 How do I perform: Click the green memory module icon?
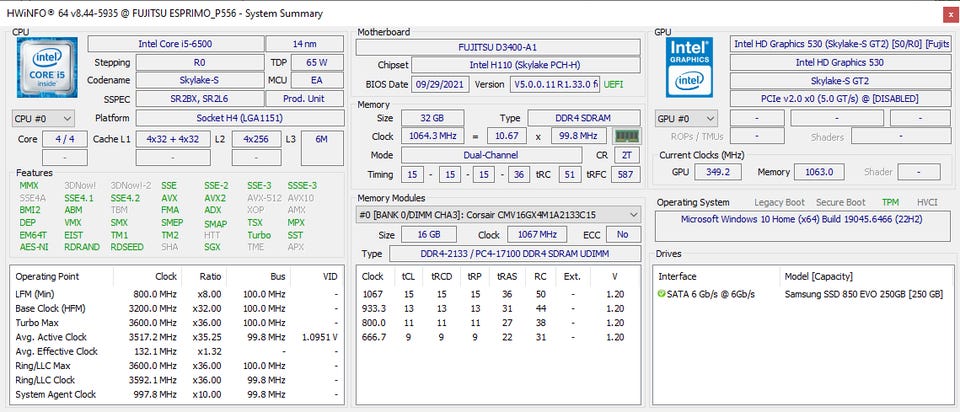(627, 136)
